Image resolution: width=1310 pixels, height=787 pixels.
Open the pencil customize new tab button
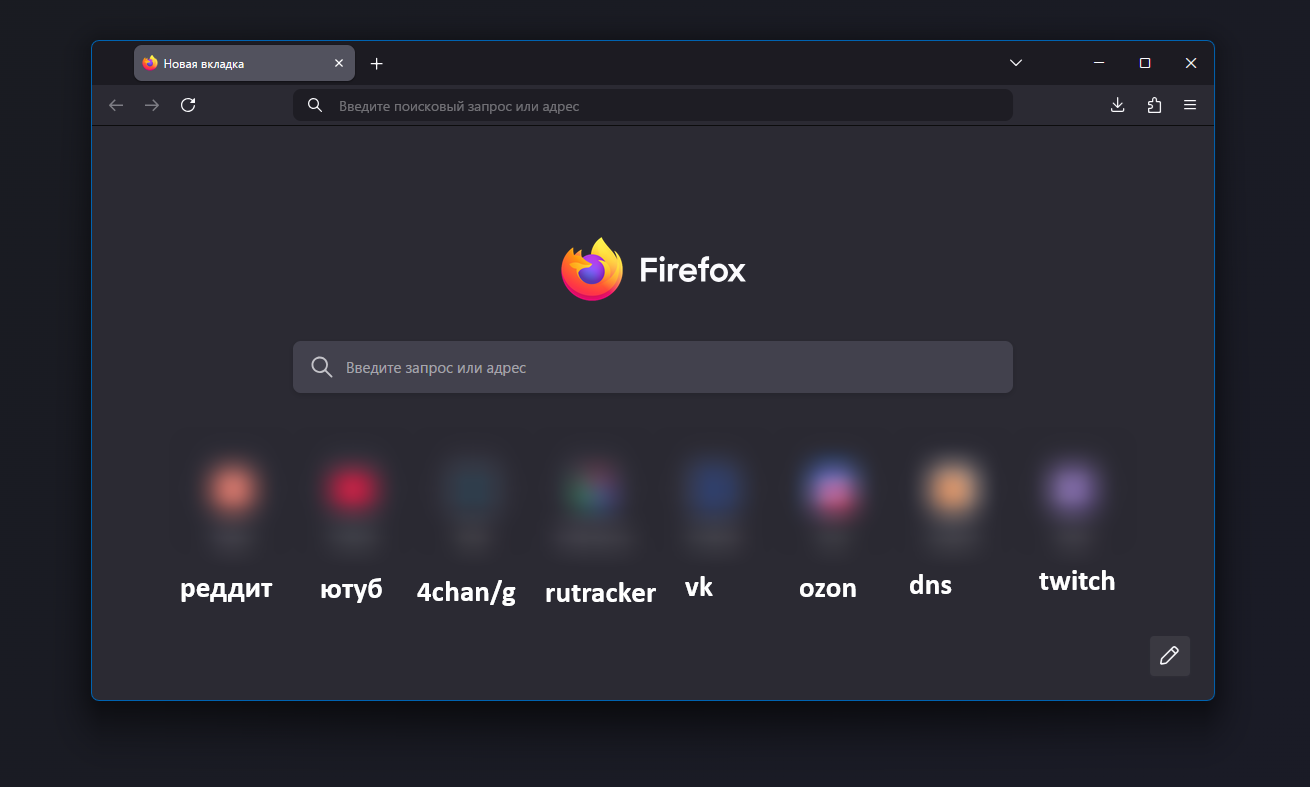[1170, 656]
